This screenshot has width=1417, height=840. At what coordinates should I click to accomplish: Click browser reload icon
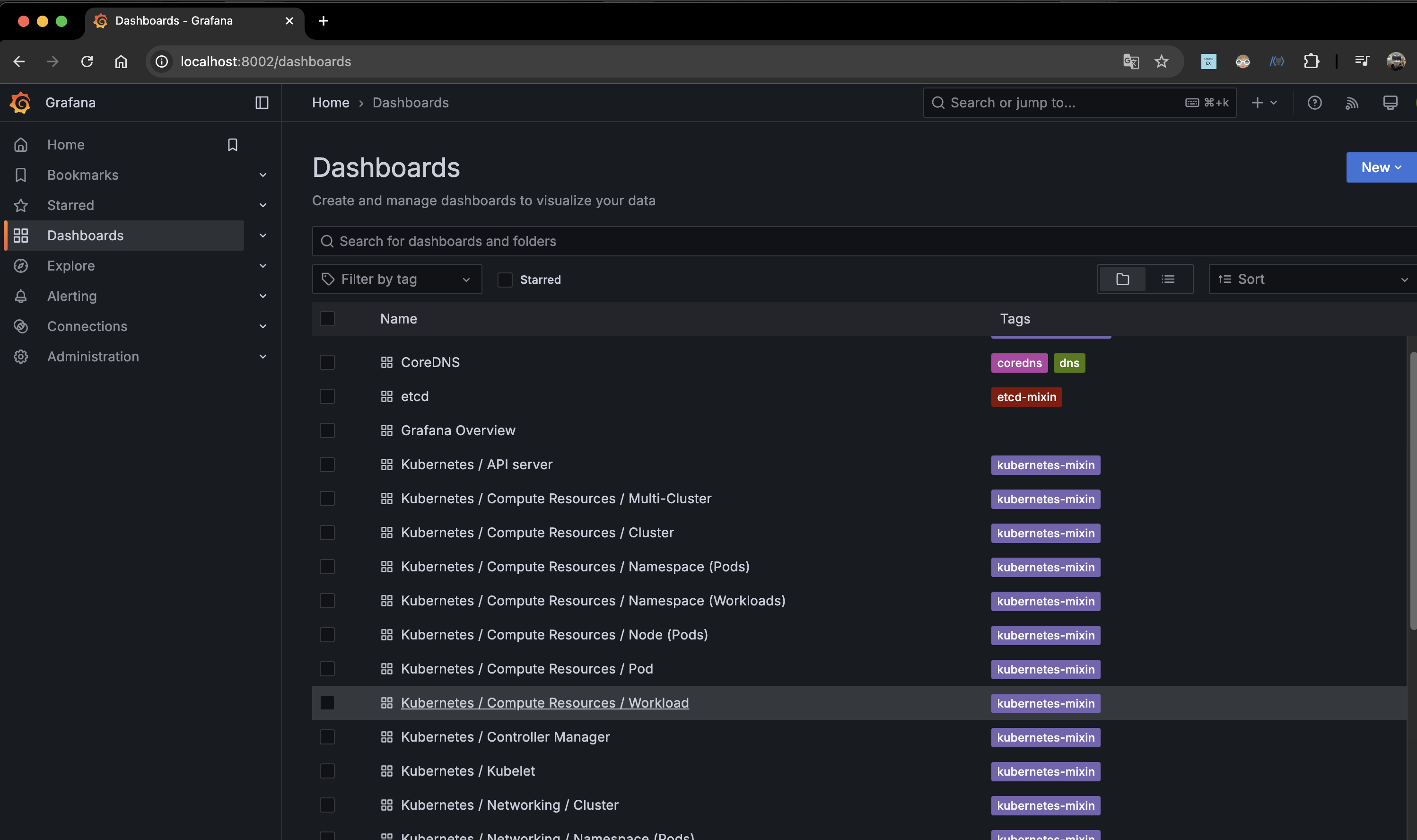87,61
